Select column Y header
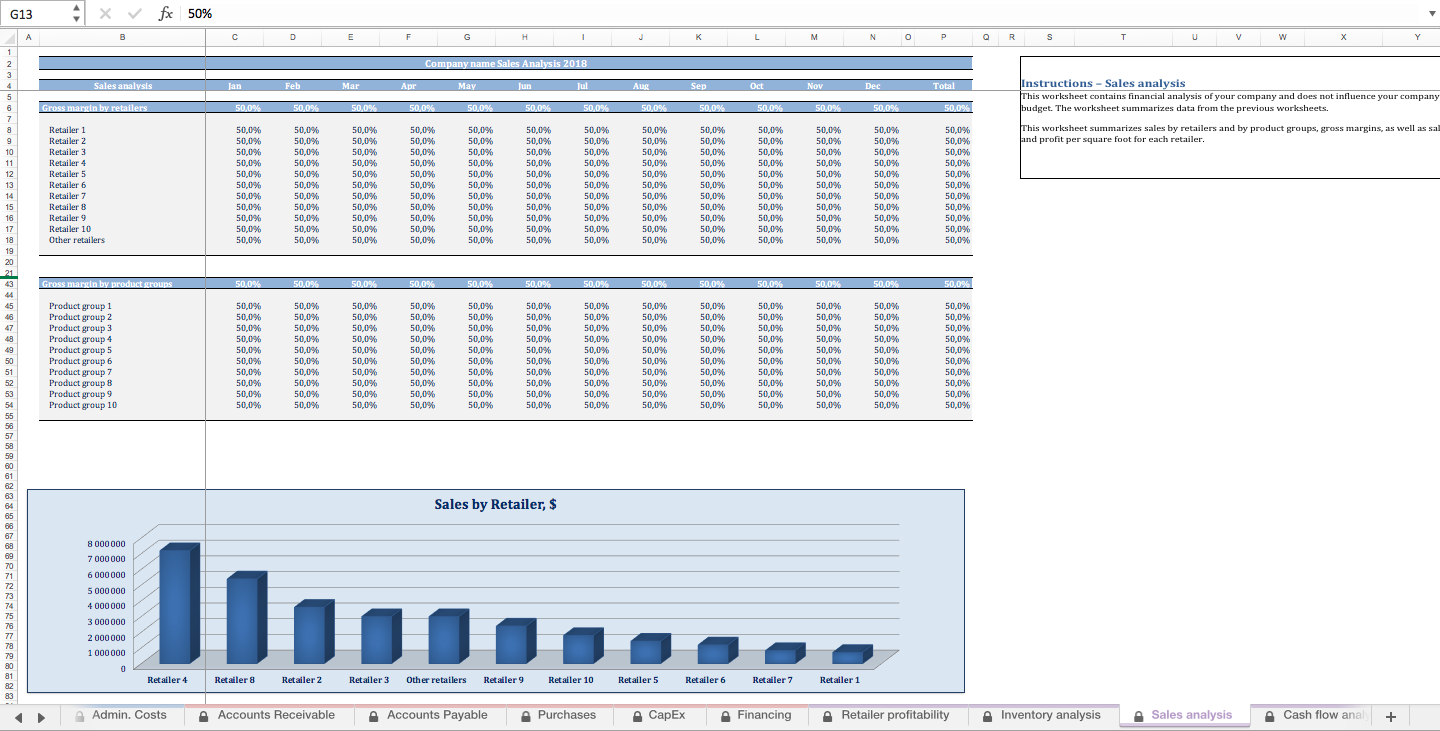 1417,37
